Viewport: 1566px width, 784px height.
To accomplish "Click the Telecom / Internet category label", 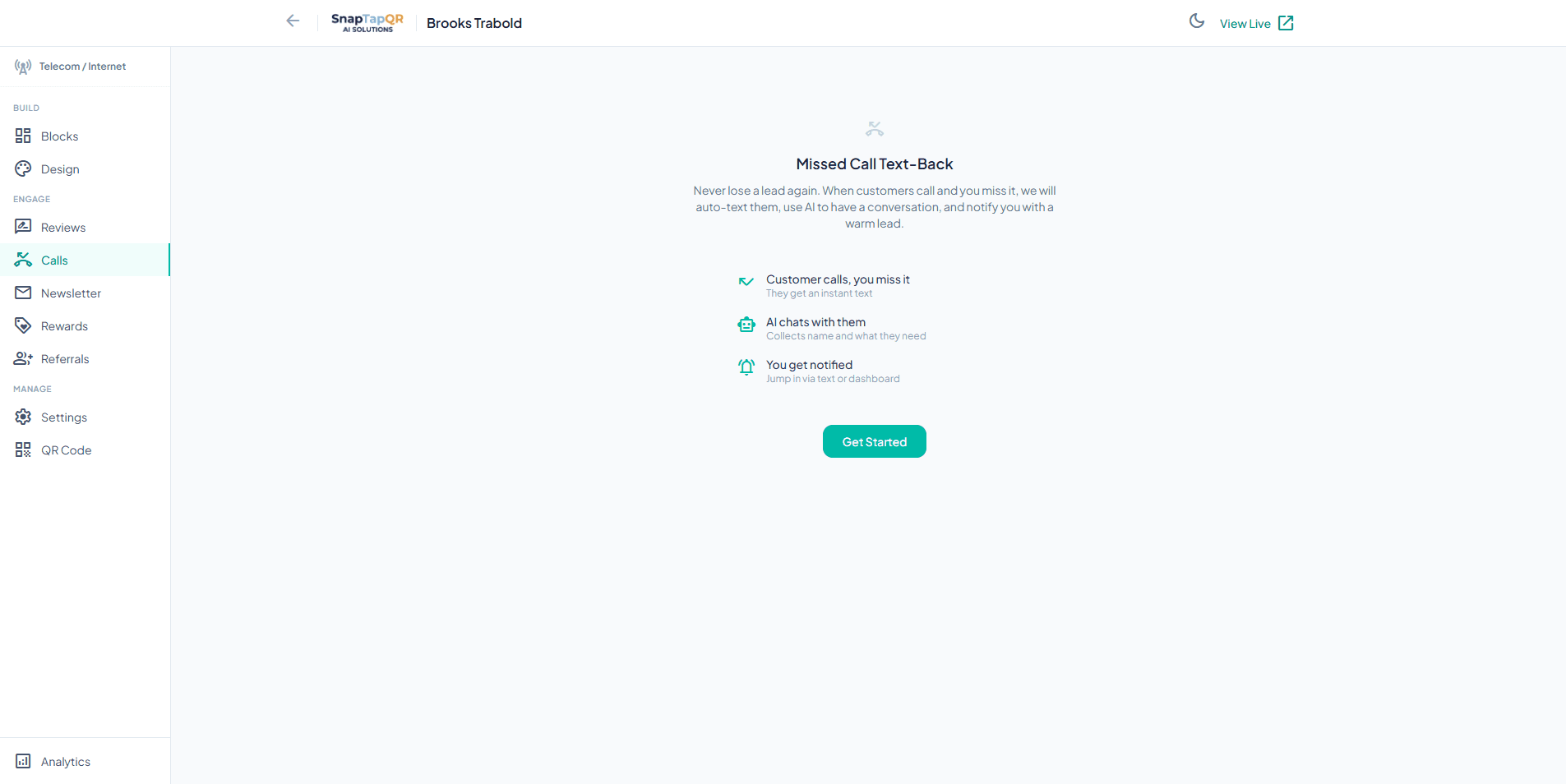I will pos(82,67).
